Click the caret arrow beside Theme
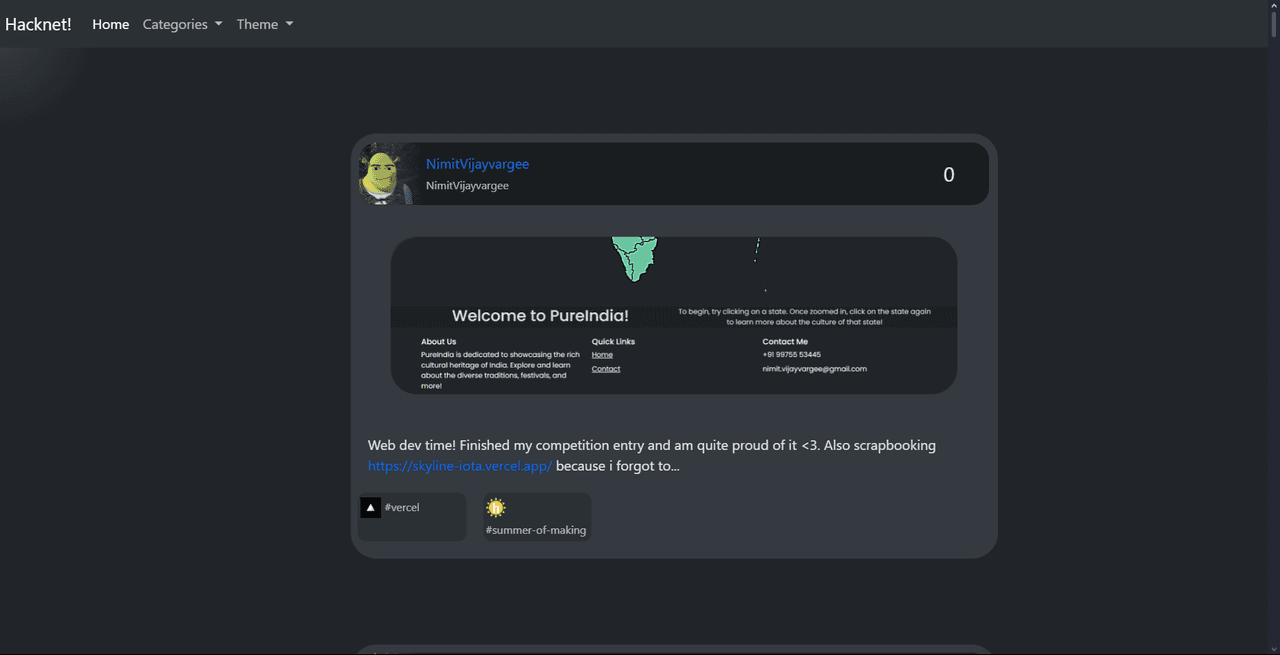The height and width of the screenshot is (655, 1280). (290, 24)
